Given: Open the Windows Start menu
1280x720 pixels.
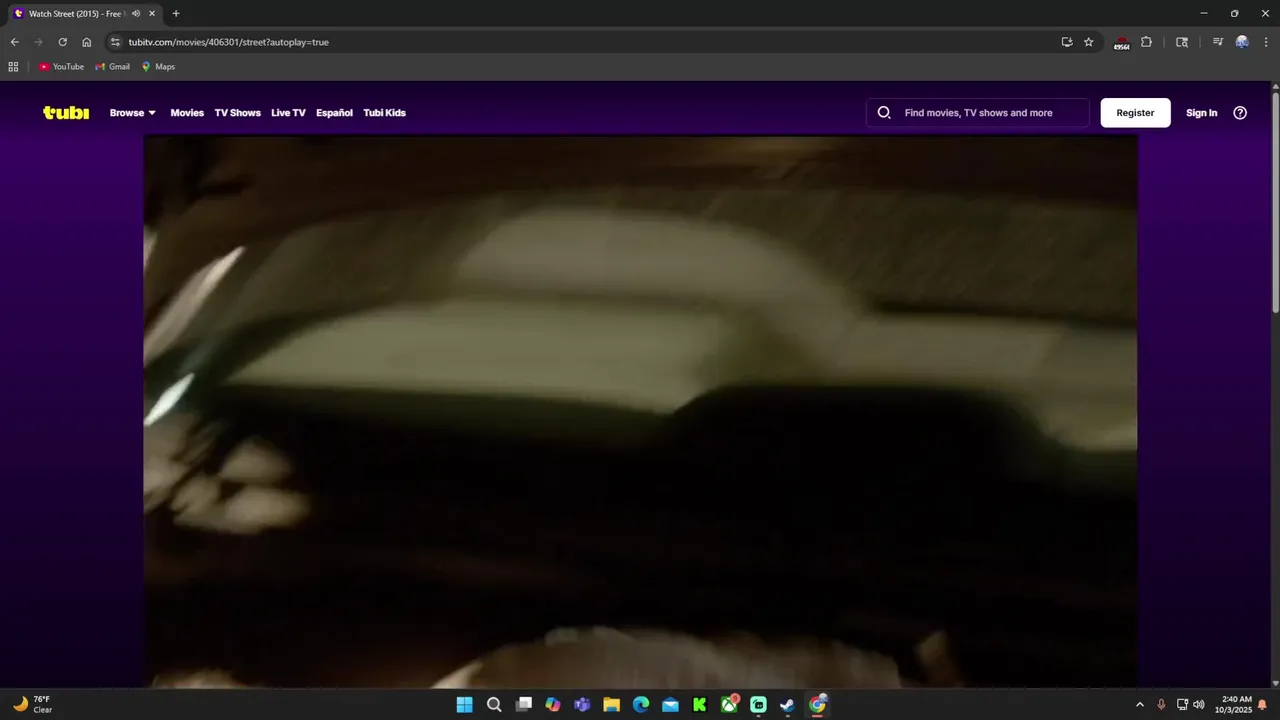Looking at the screenshot, I should click(464, 705).
